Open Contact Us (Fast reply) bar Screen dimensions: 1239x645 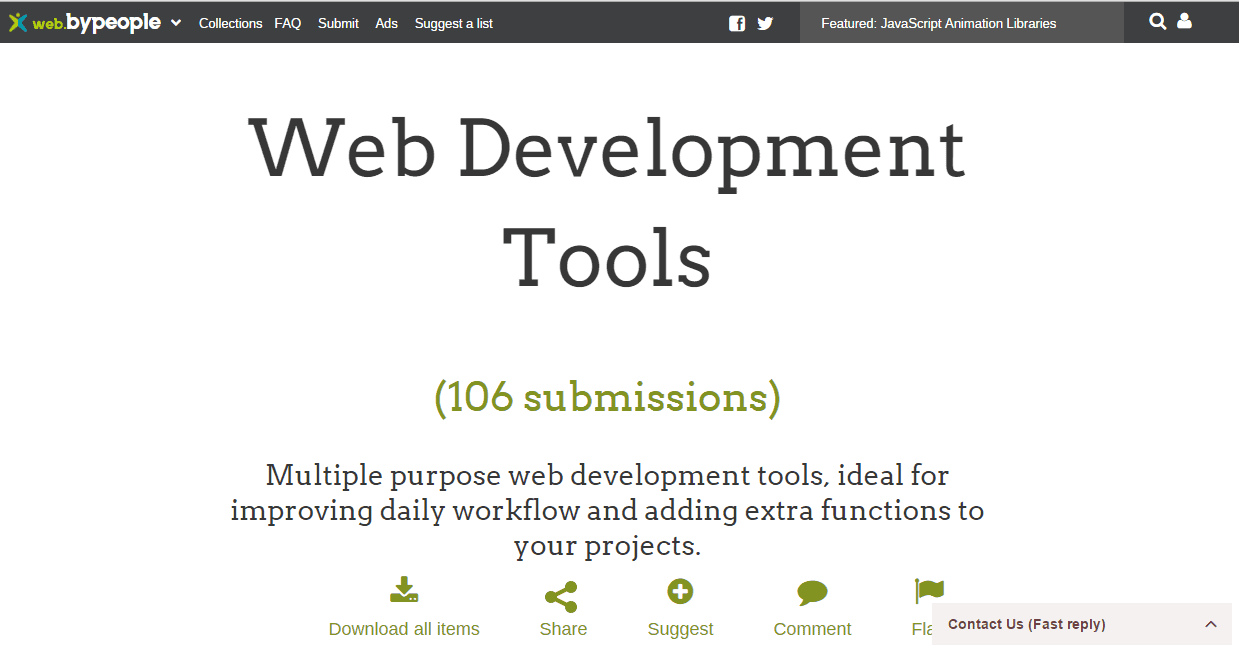(x=1082, y=624)
